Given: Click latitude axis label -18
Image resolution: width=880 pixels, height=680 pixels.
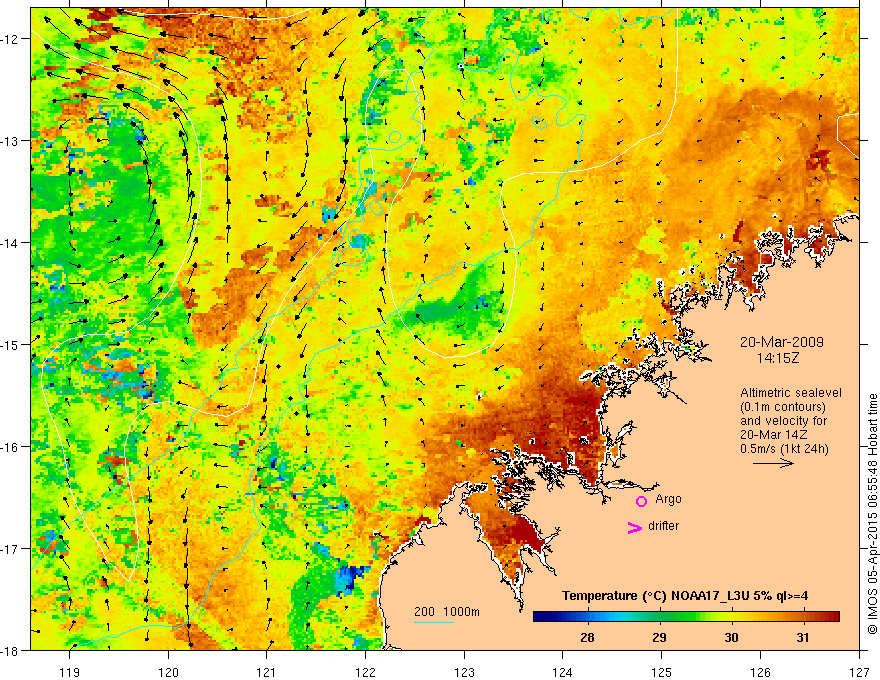Looking at the screenshot, I should (x=11, y=650).
